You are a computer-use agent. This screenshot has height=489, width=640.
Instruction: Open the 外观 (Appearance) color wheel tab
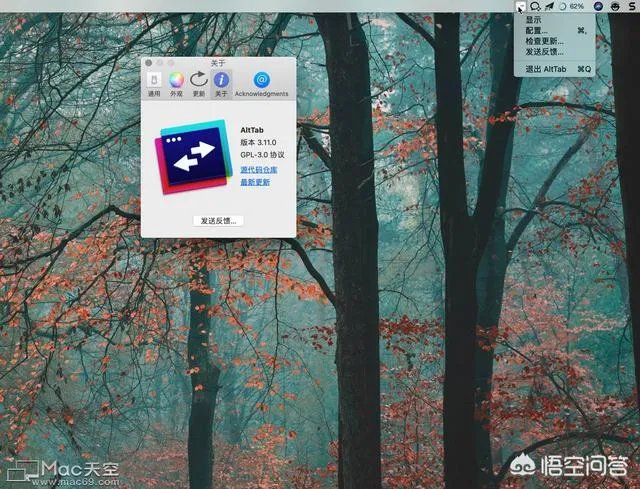(x=176, y=84)
